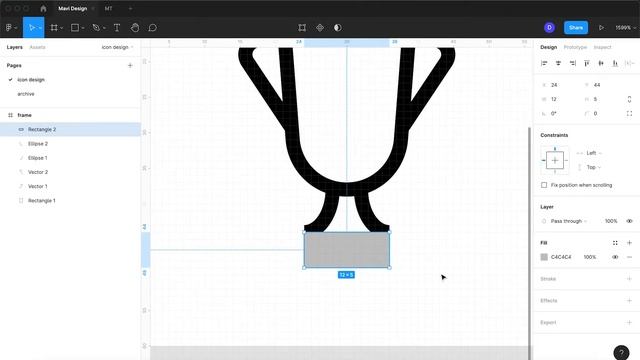This screenshot has width=640, height=360.
Task: Select the Frame tool
Action: click(x=53, y=28)
